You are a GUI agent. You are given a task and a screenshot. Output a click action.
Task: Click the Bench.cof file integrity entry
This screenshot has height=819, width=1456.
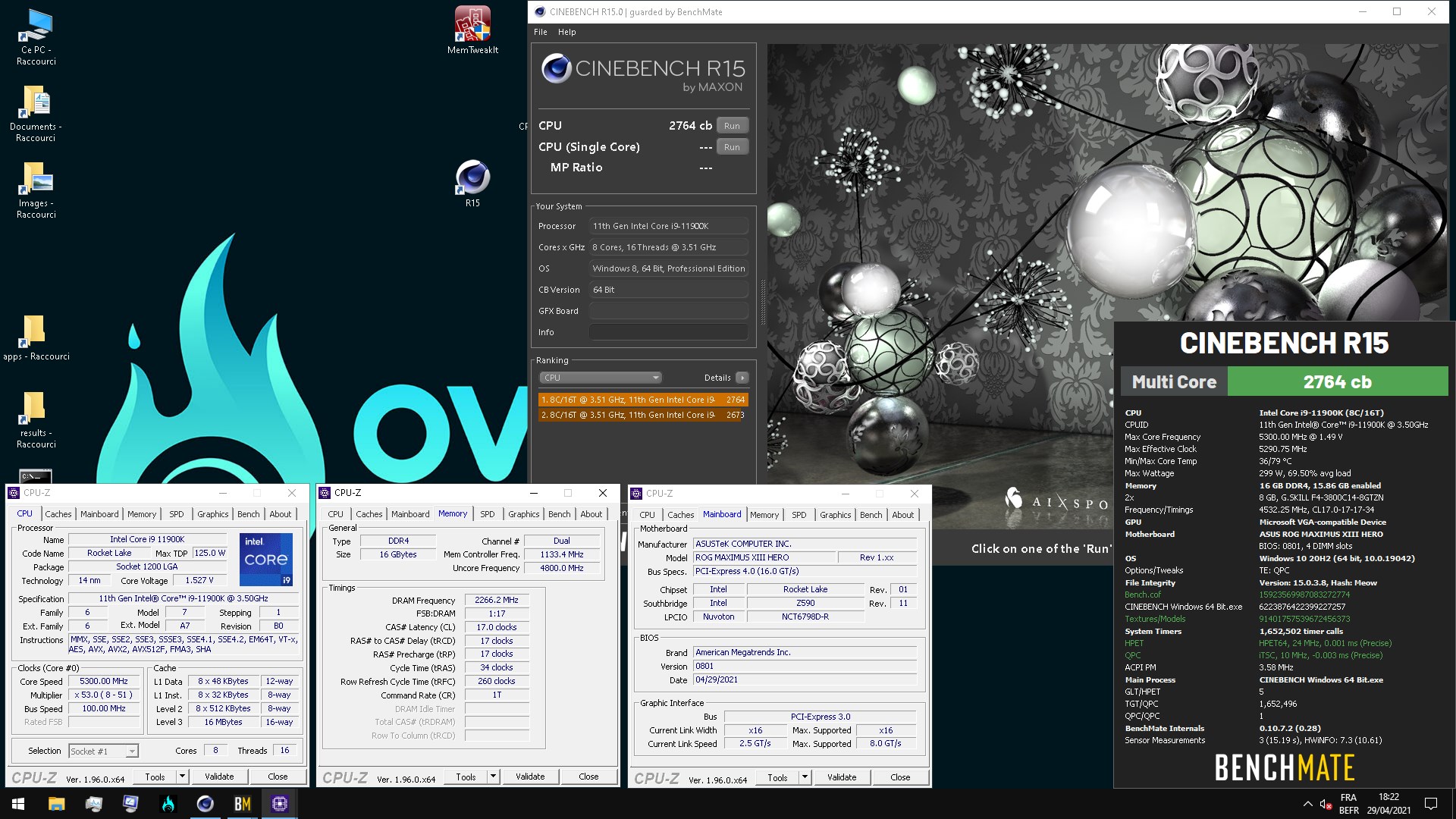(1142, 595)
